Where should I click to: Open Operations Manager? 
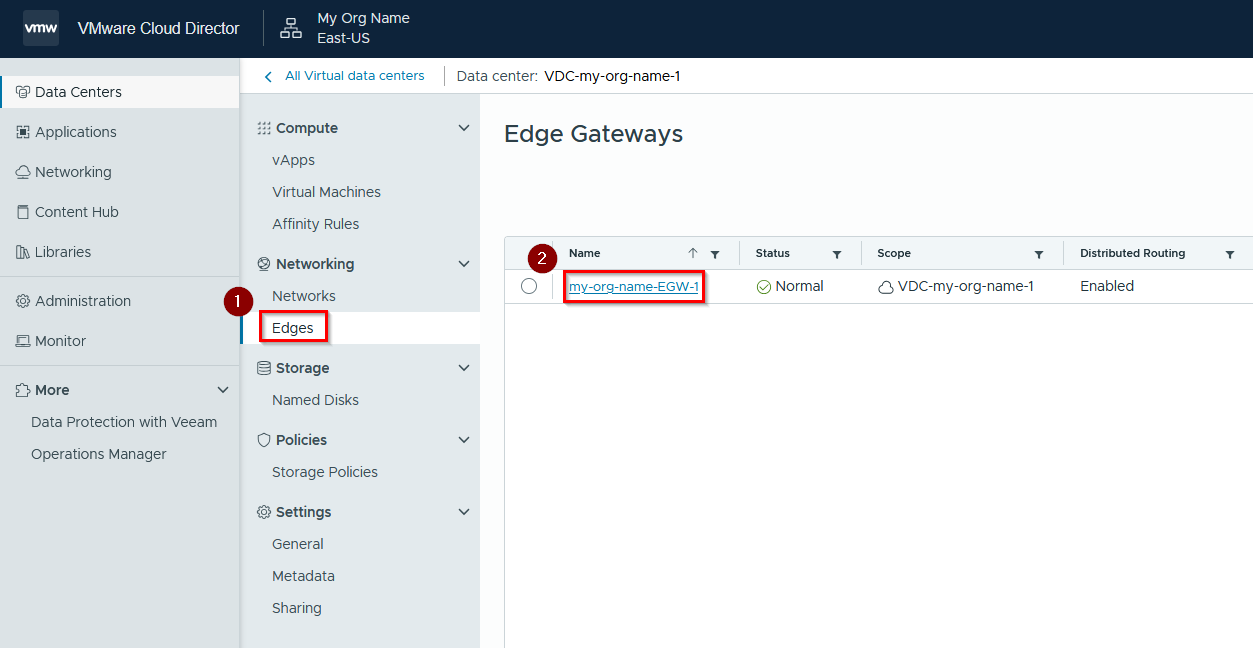click(x=99, y=454)
